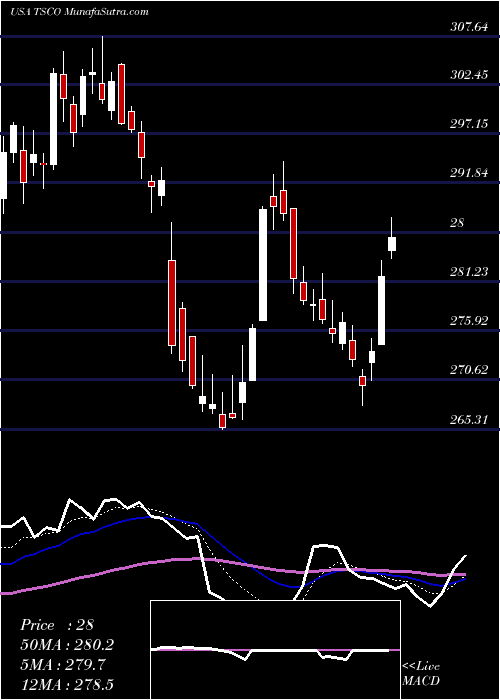The width and height of the screenshot is (500, 700).
Task: Click the '12MA : 278.5' readout
Action: [67, 684]
